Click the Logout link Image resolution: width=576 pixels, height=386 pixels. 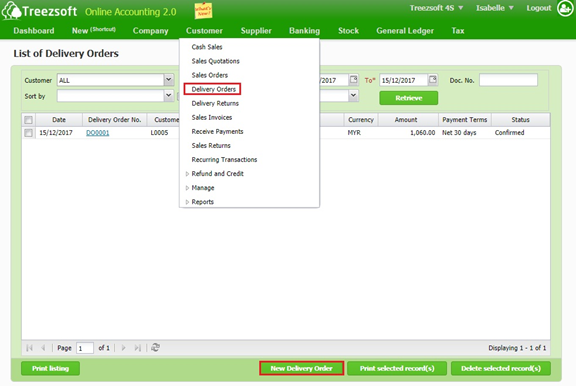coord(539,8)
